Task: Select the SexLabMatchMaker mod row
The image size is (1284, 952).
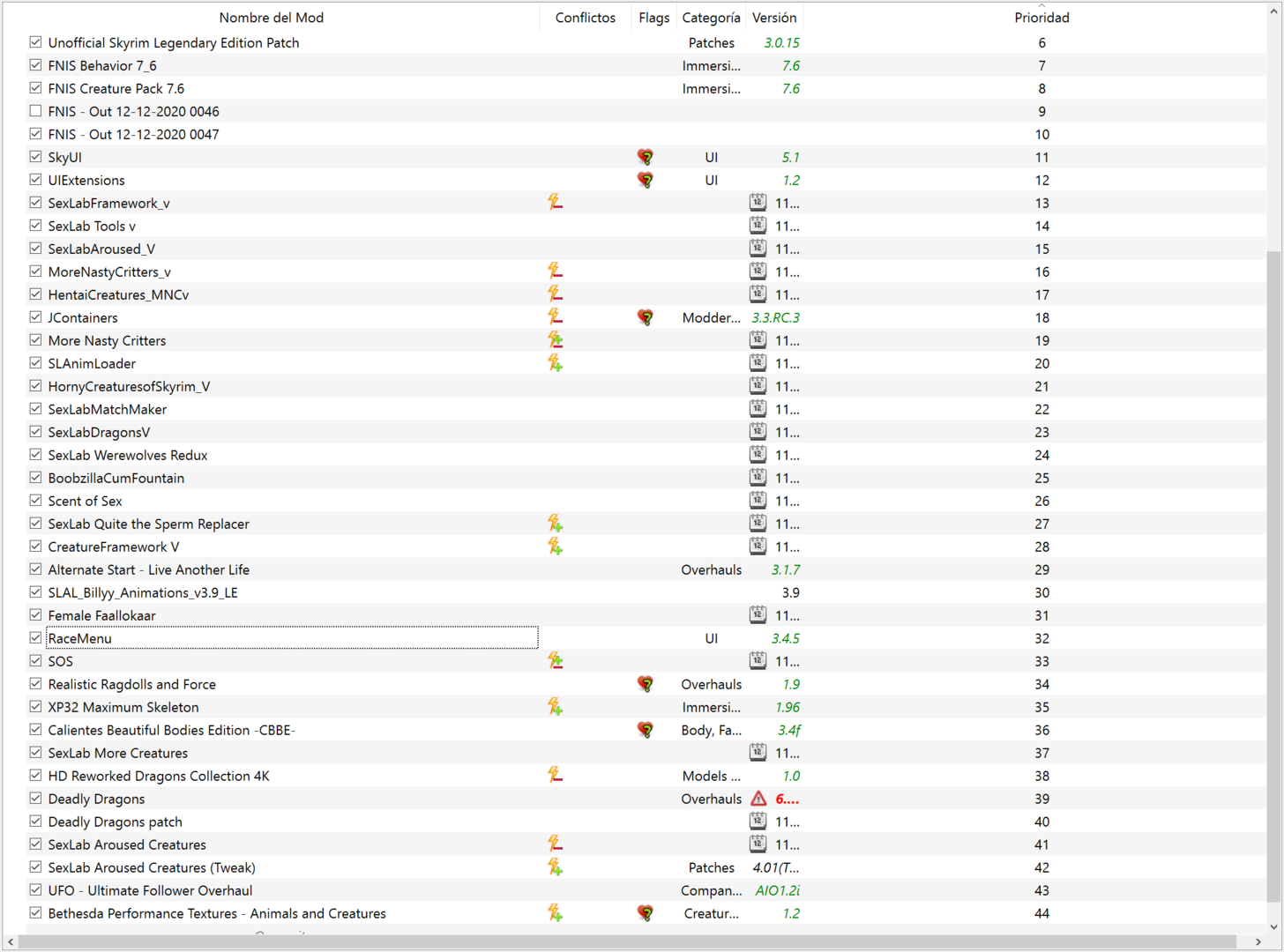Action: click(634, 409)
